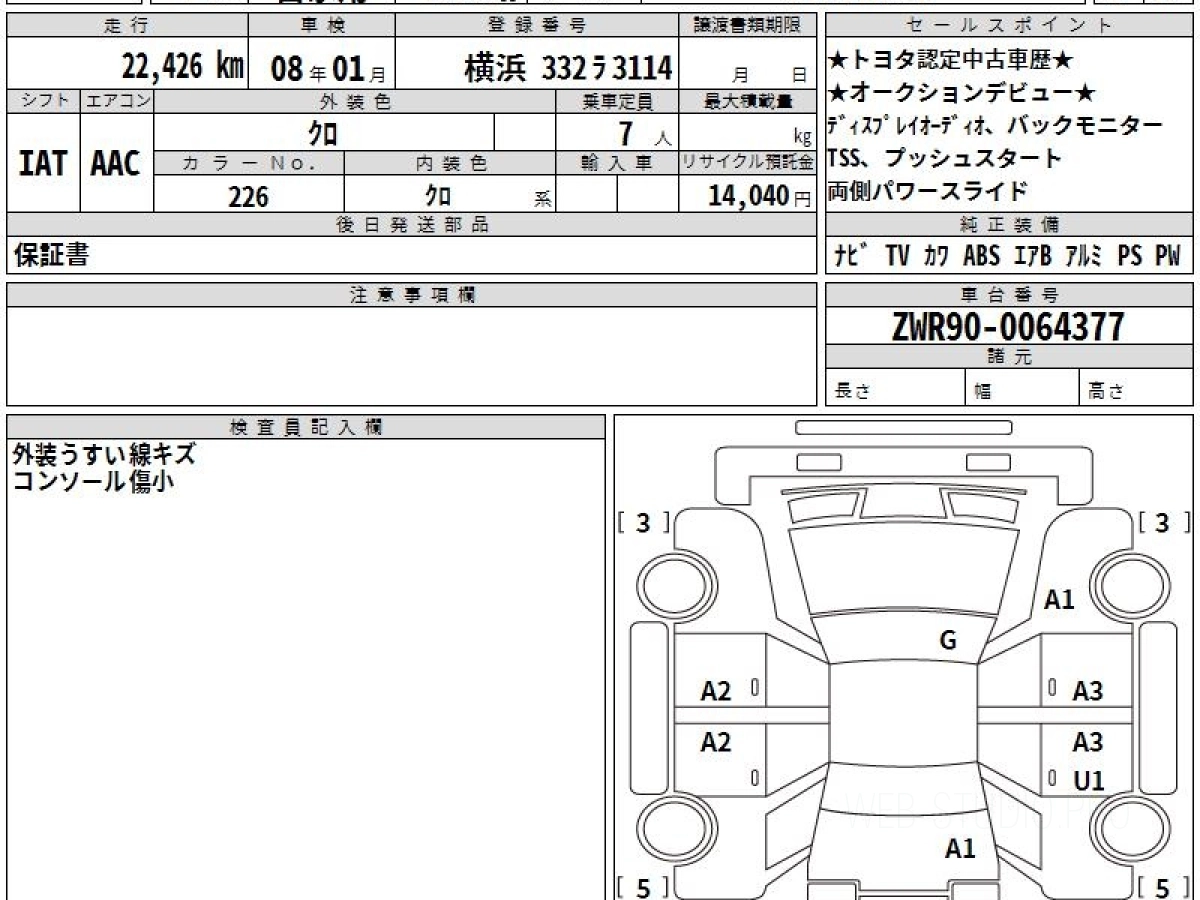This screenshot has height=900, width=1200.
Task: Click the 幅 dimension field
Action: pyautogui.click(x=1023, y=389)
